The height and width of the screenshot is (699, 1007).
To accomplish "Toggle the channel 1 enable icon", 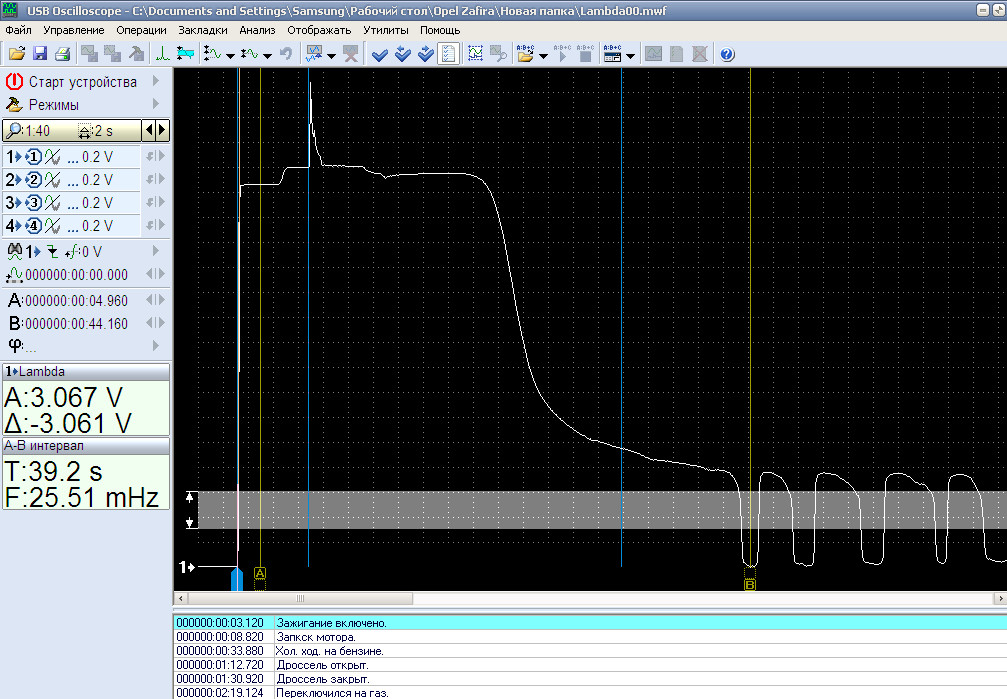I will click(32, 157).
